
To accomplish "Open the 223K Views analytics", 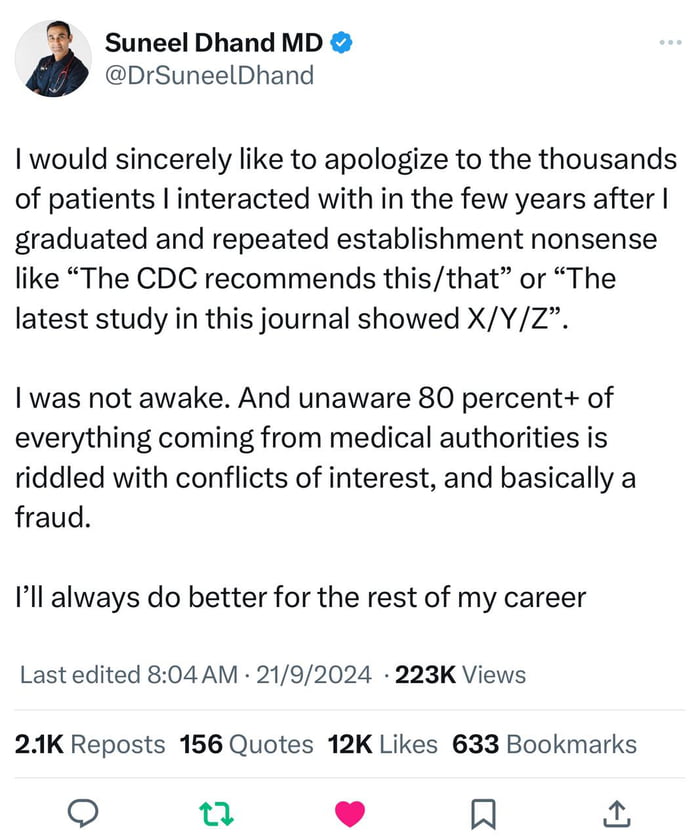I will pos(460,675).
